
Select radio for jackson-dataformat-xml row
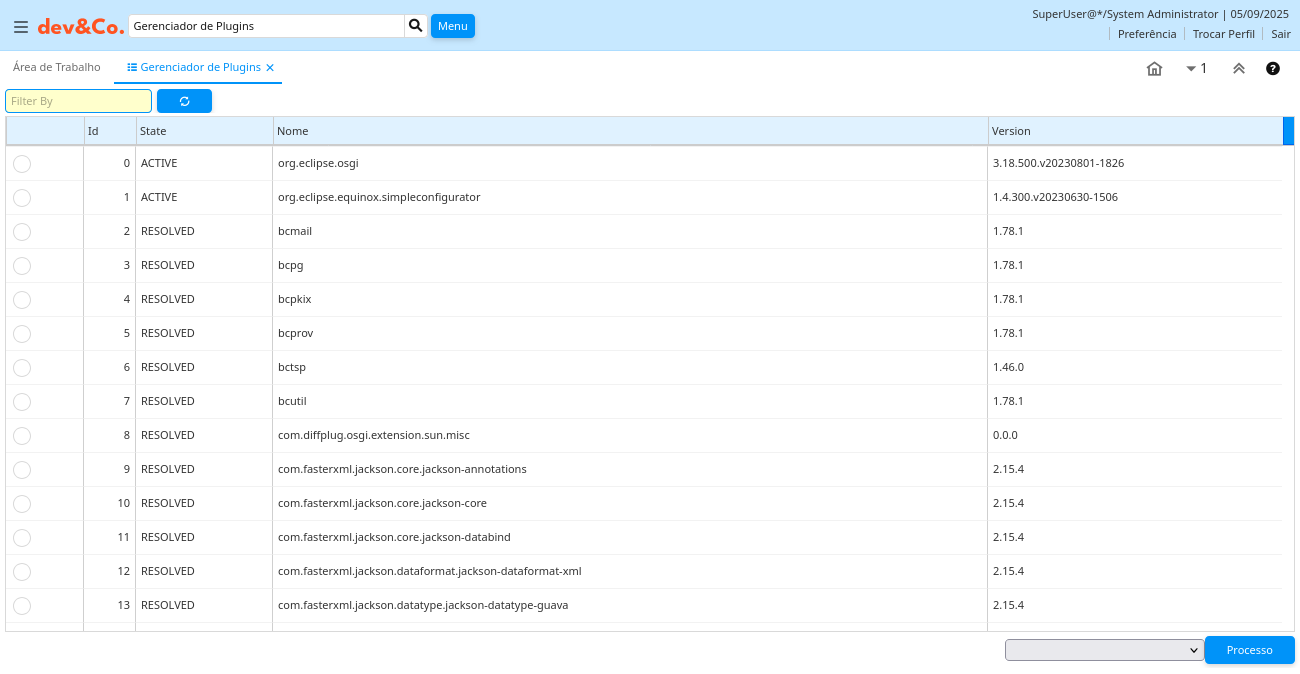pos(22,572)
